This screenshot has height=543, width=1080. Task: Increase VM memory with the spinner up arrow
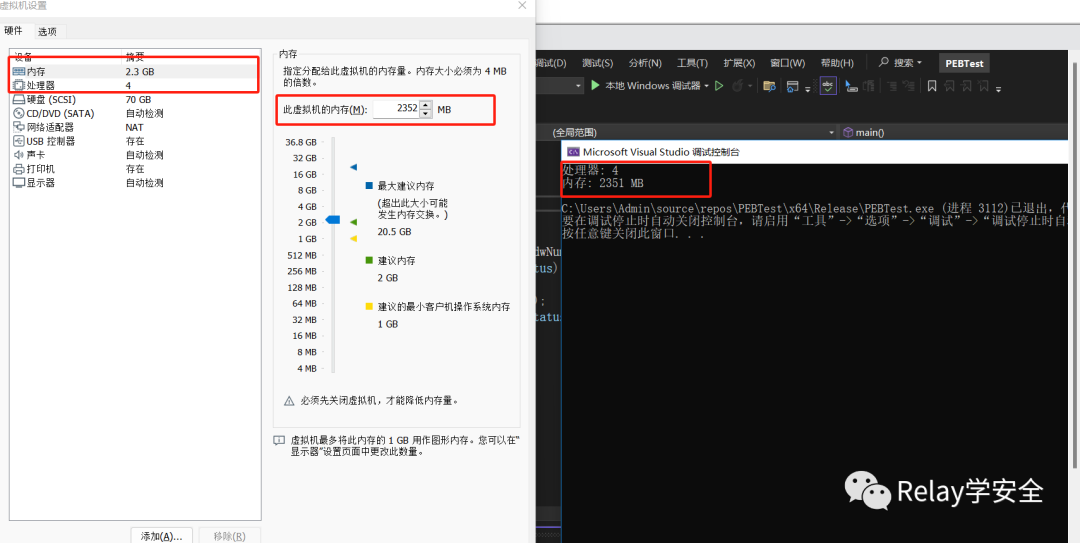click(x=426, y=105)
